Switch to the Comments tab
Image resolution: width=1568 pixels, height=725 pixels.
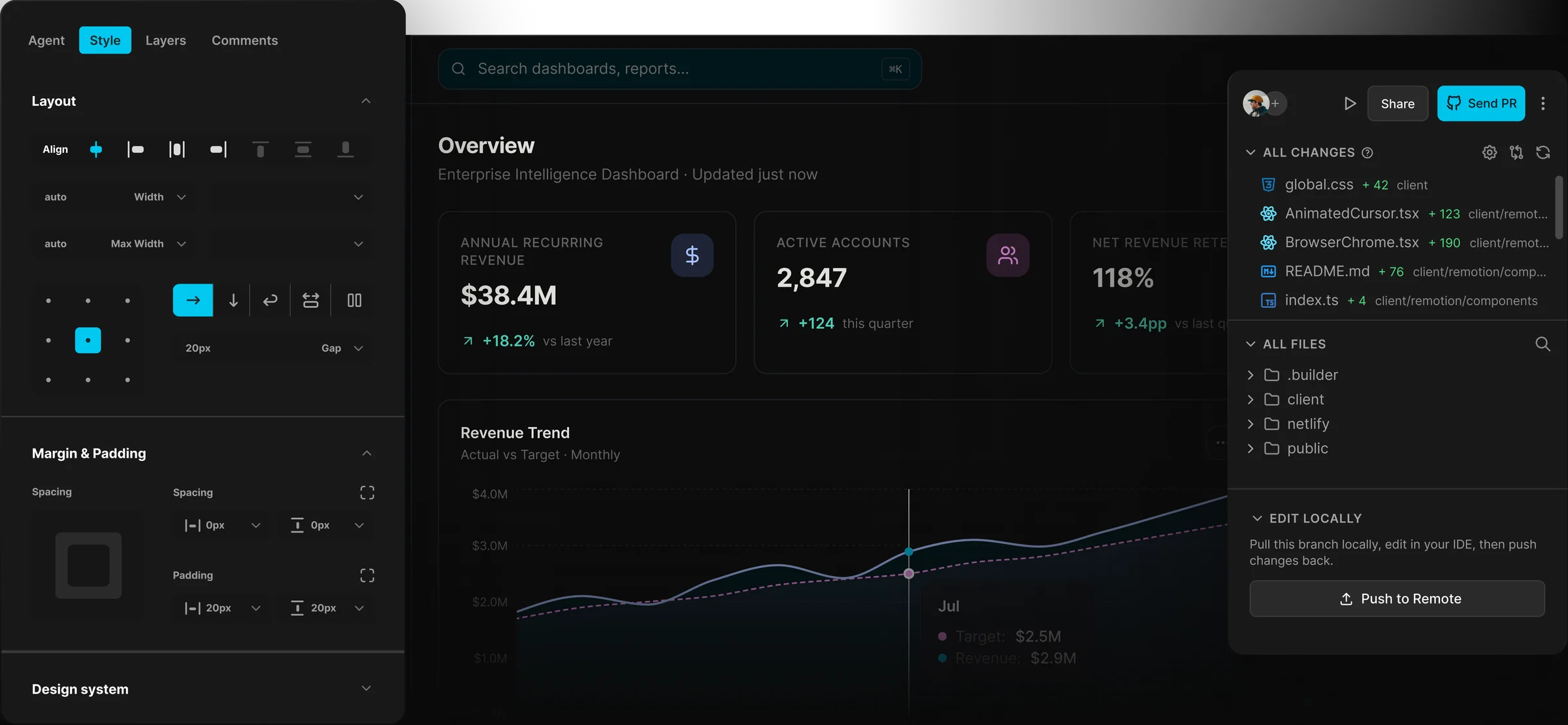(x=244, y=41)
